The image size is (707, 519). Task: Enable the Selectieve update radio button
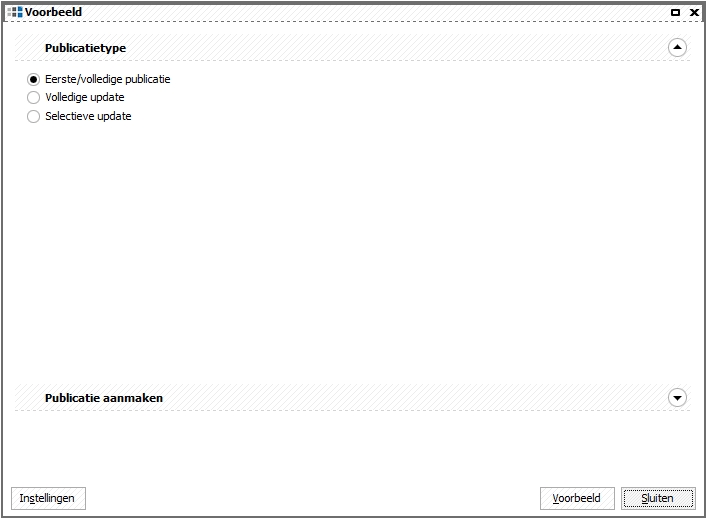pyautogui.click(x=33, y=116)
